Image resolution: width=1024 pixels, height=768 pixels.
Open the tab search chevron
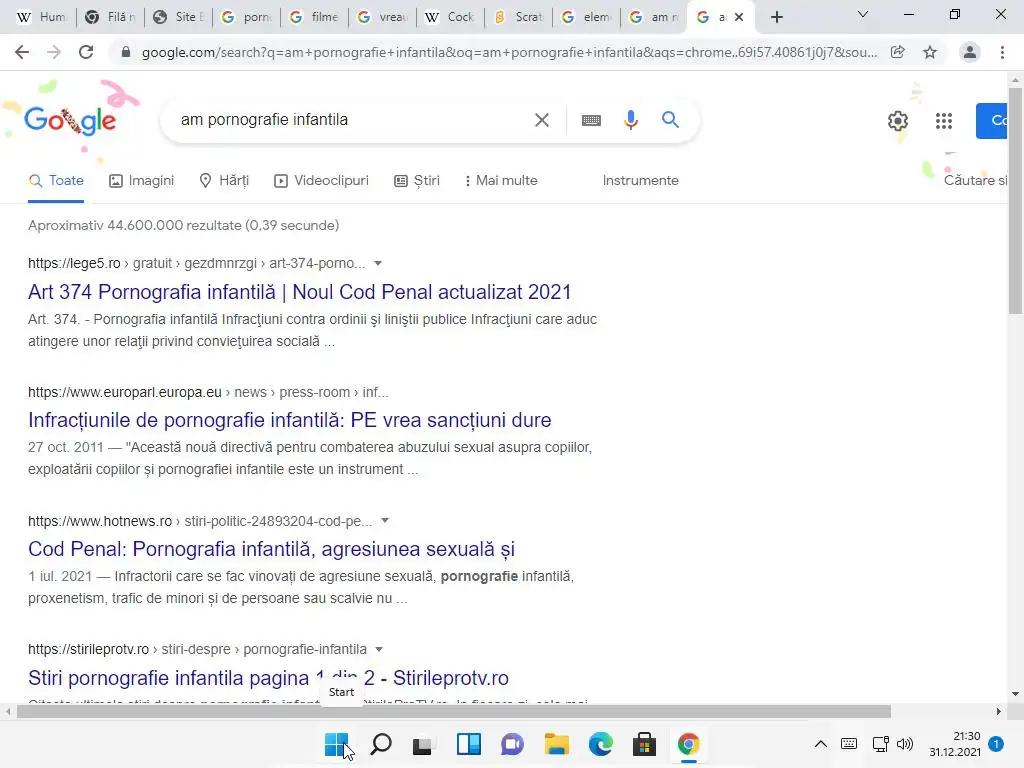coord(863,14)
